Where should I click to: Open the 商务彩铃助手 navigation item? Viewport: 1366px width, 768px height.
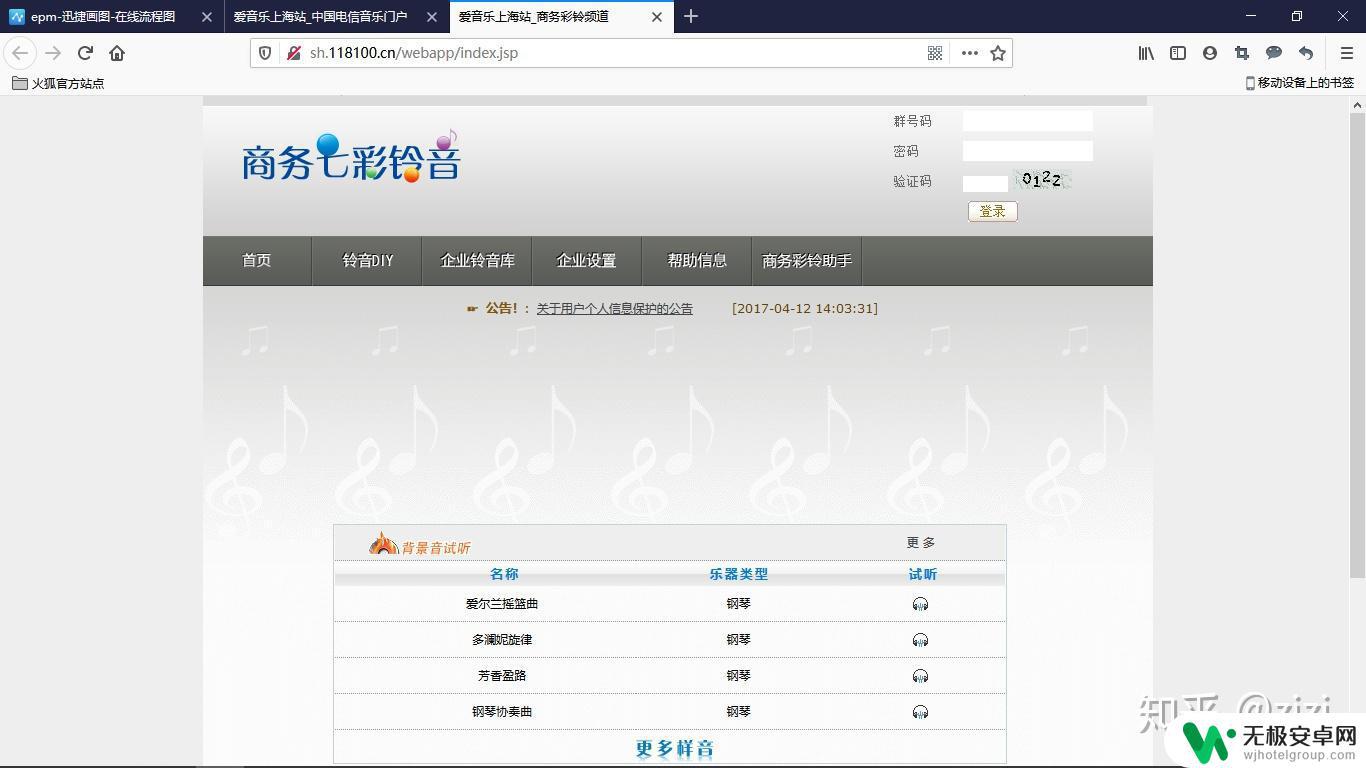[807, 261]
